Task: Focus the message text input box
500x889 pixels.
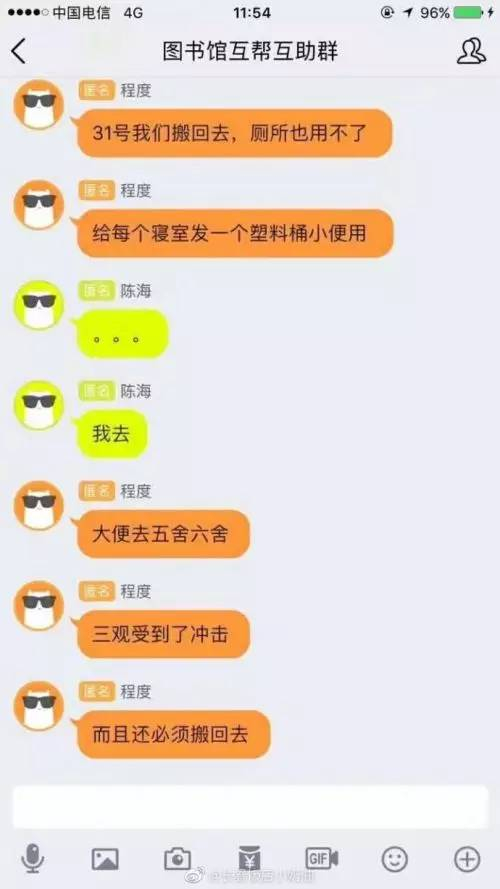Action: pyautogui.click(x=250, y=806)
